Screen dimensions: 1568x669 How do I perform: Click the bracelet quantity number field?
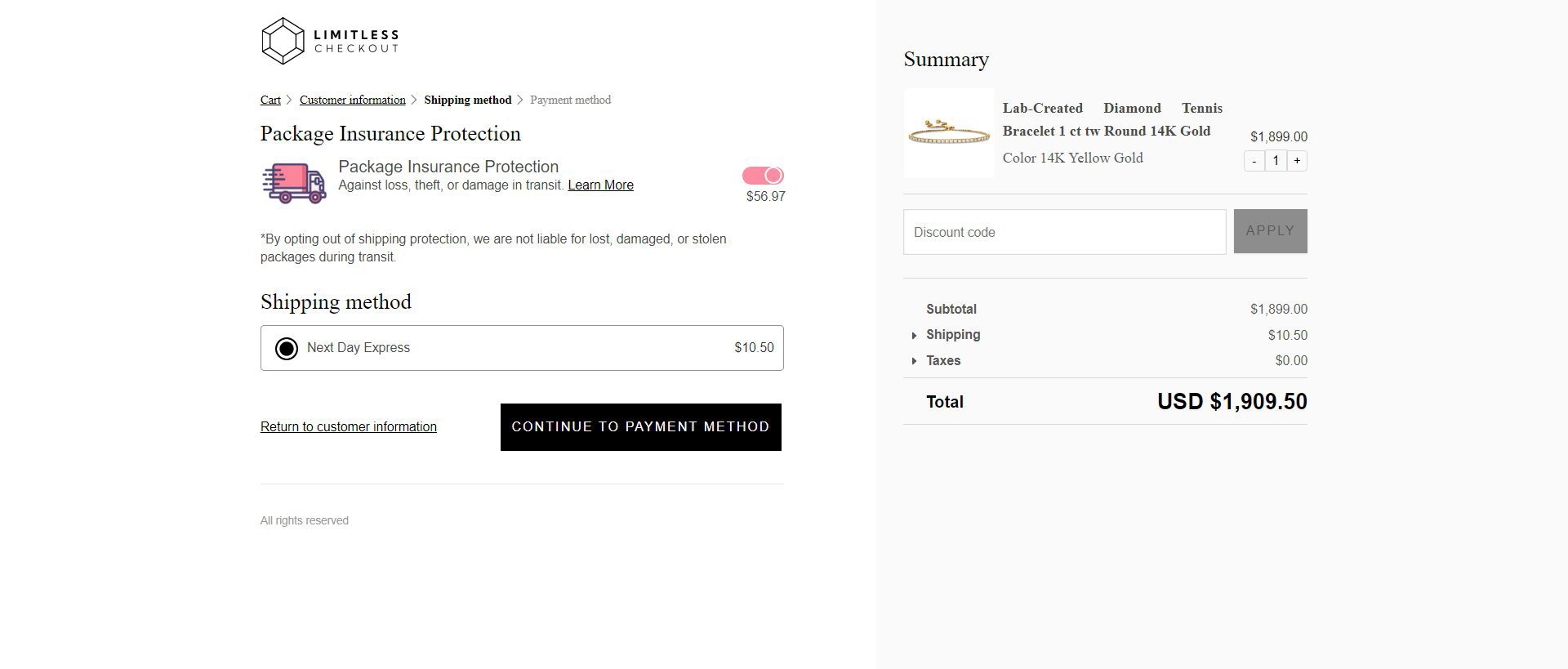tap(1276, 161)
